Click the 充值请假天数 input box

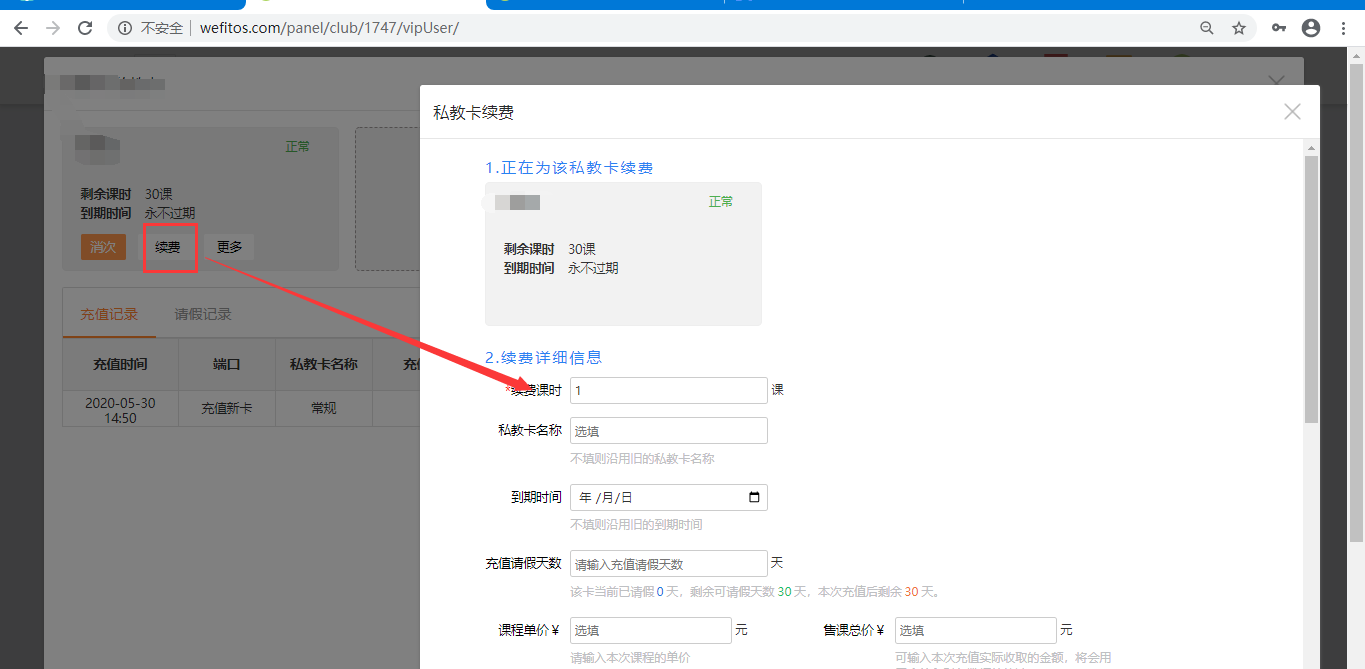668,564
